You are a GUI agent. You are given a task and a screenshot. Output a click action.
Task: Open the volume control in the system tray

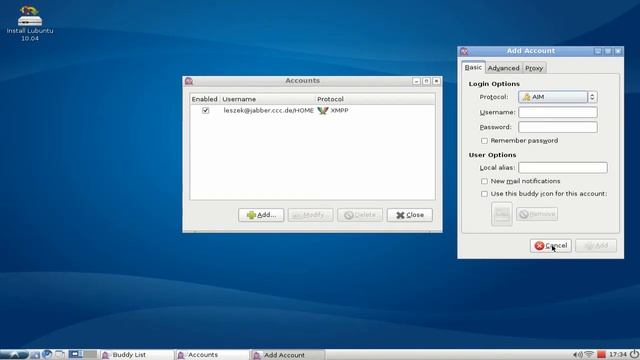pyautogui.click(x=577, y=354)
